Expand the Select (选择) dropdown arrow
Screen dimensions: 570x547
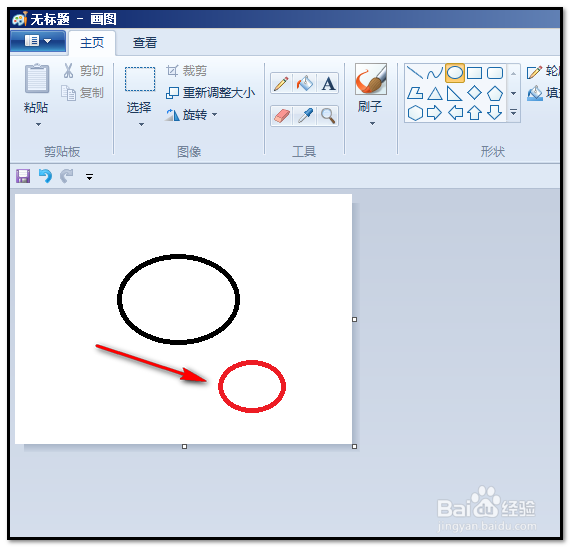coord(141,124)
